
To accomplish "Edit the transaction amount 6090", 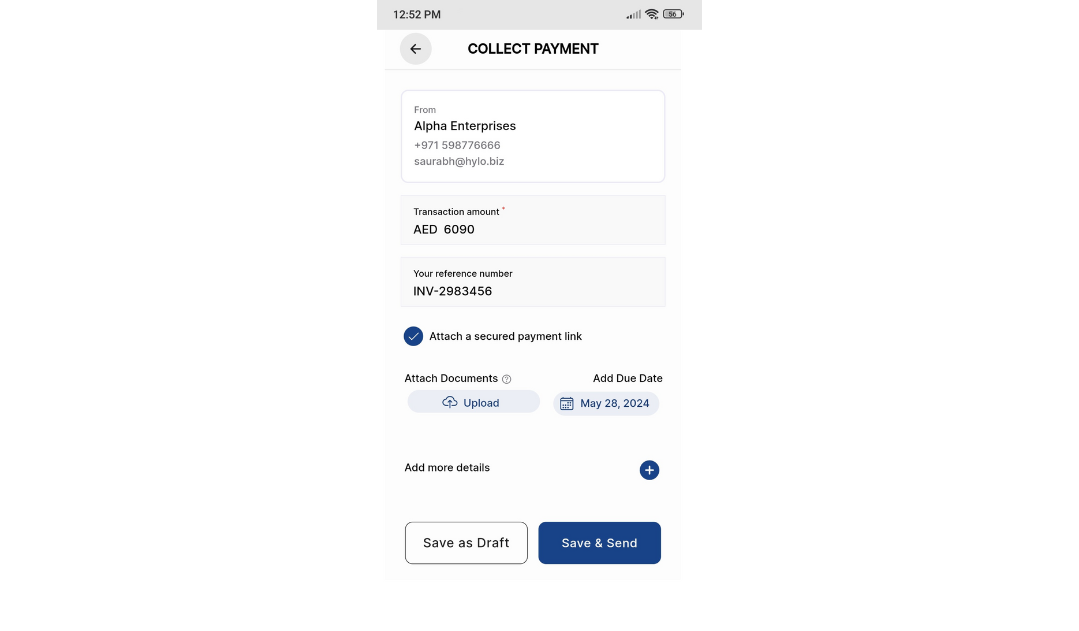I will click(459, 229).
